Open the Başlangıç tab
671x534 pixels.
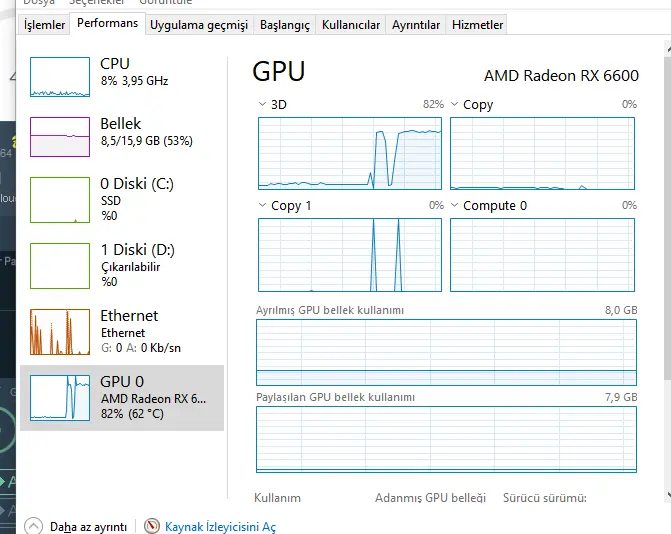point(285,25)
